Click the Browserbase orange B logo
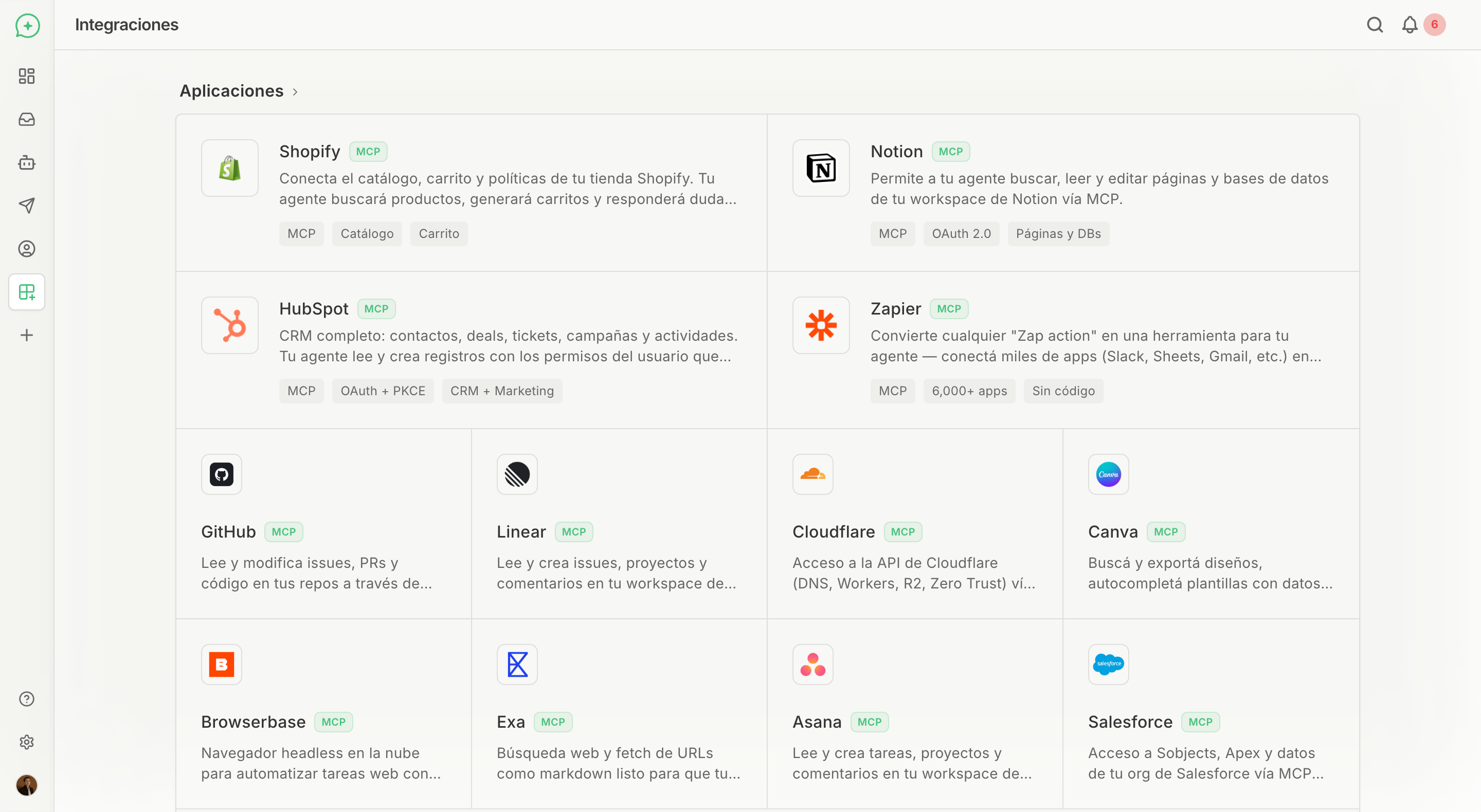The width and height of the screenshot is (1481, 812). tap(221, 665)
